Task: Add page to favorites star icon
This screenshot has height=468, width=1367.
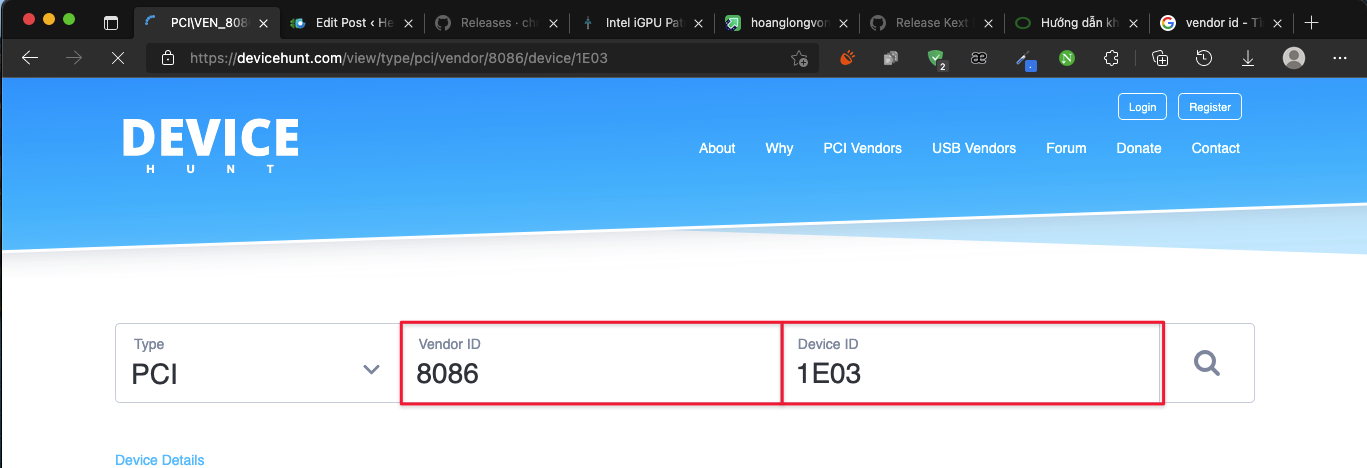Action: 799,58
